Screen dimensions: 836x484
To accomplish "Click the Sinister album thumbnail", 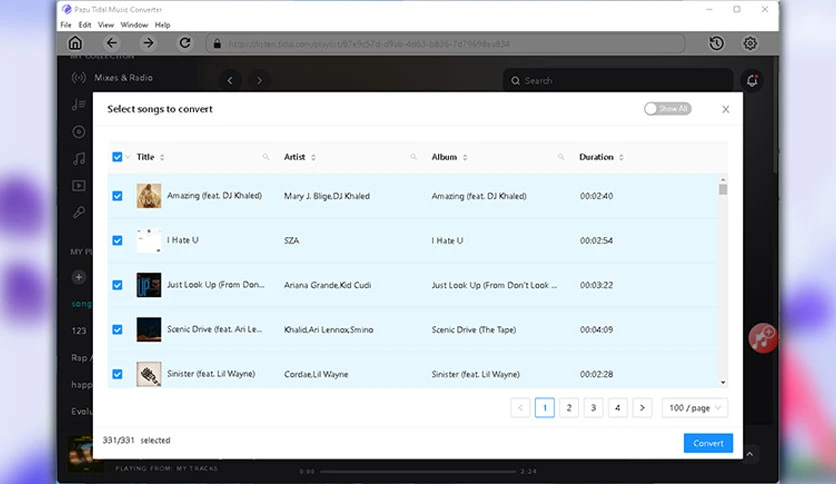I will (x=149, y=374).
